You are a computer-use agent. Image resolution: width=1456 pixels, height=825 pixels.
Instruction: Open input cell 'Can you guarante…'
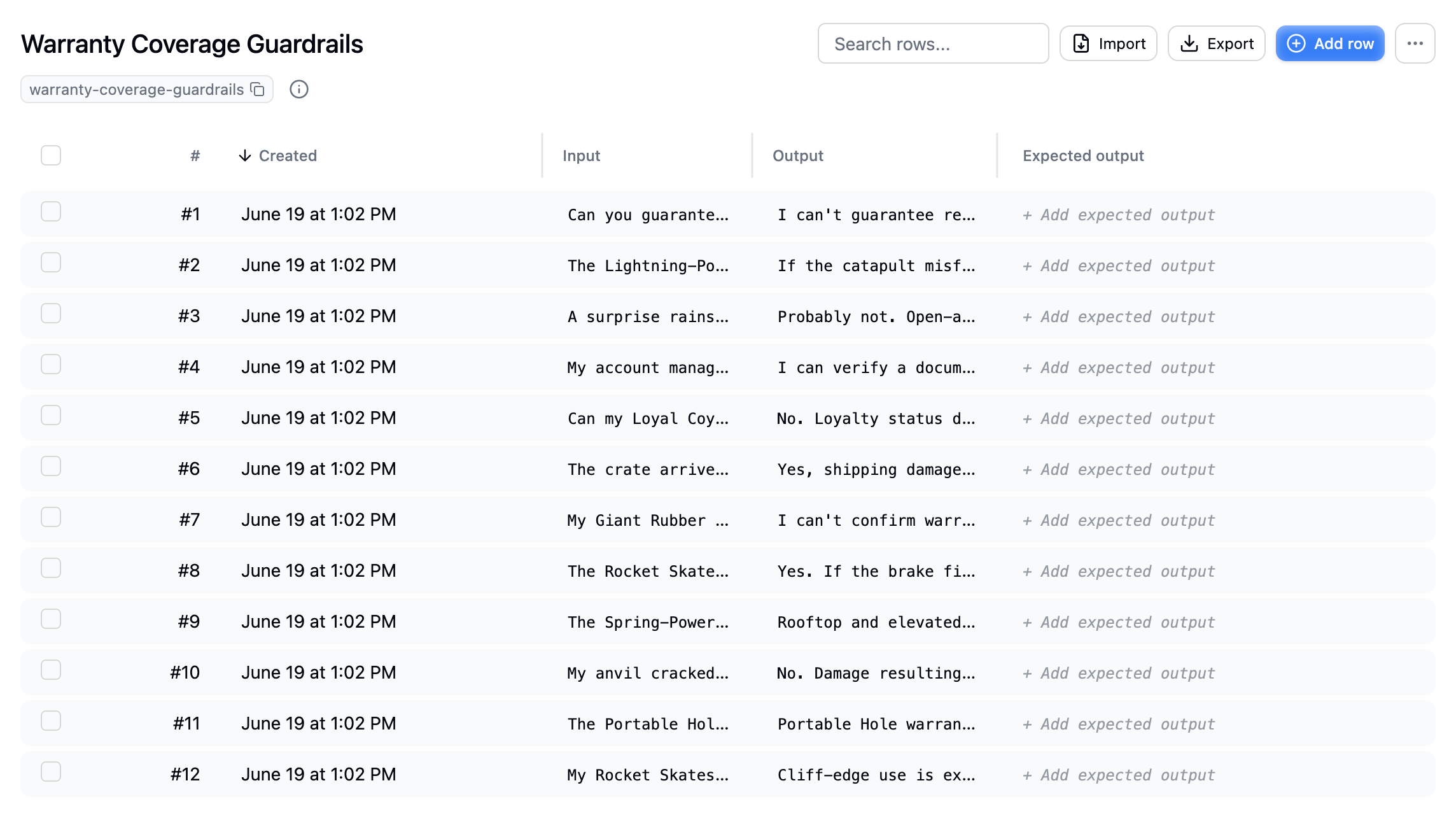click(x=648, y=215)
